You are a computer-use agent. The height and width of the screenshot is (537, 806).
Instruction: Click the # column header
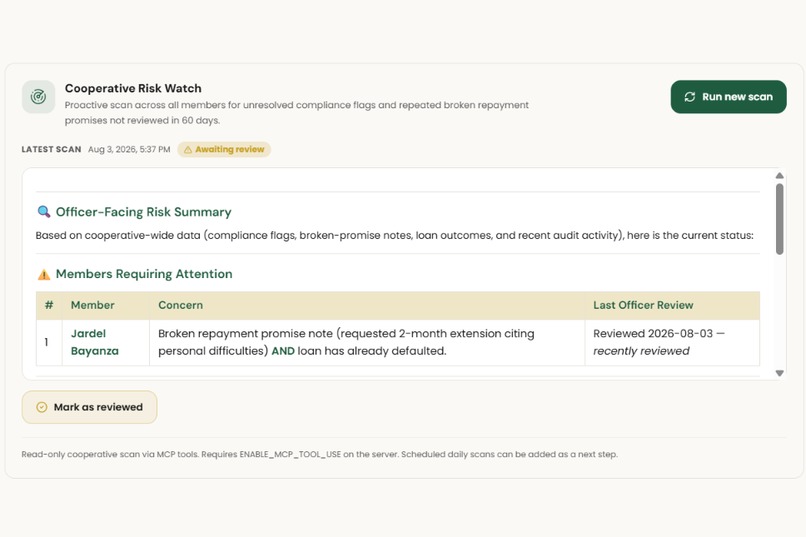point(49,305)
